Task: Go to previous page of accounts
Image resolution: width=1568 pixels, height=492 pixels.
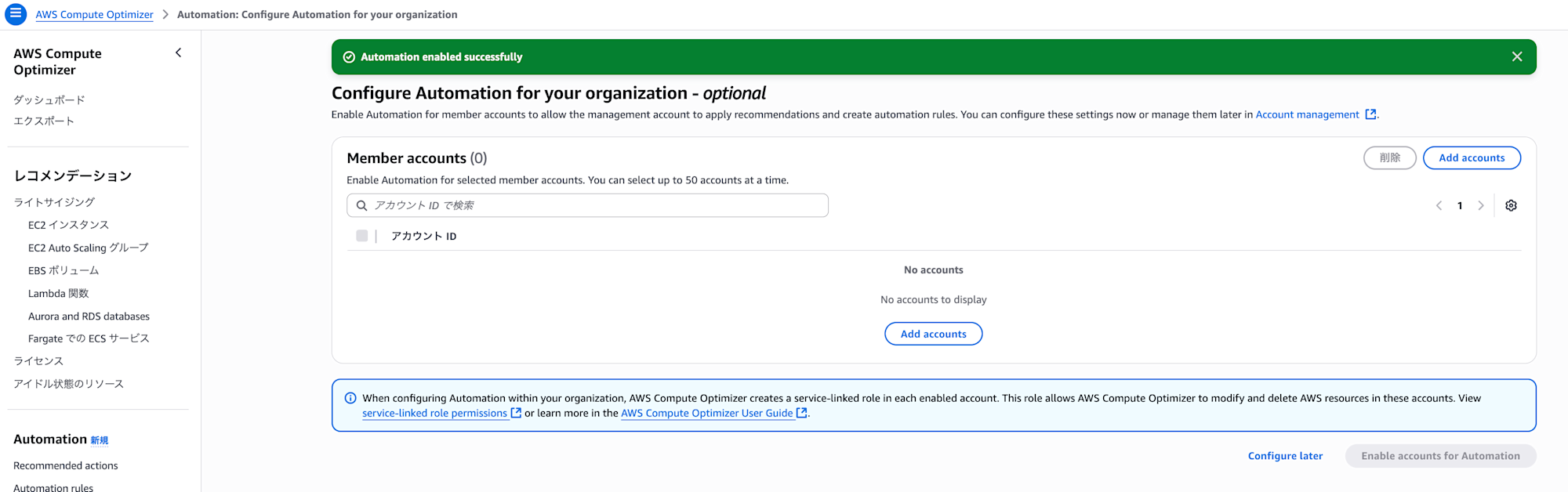Action: pos(1439,205)
